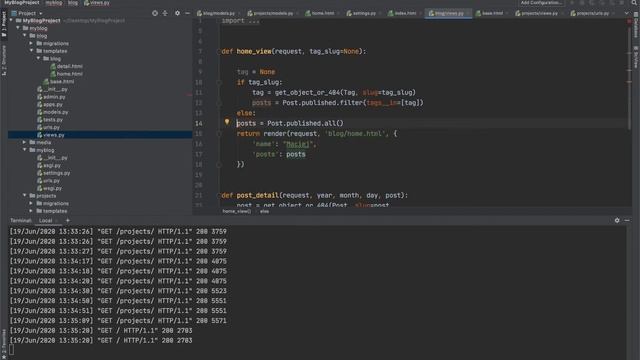
Task: Click last terminal log line "GET / HTTP/1.1"
Action: 101,340
